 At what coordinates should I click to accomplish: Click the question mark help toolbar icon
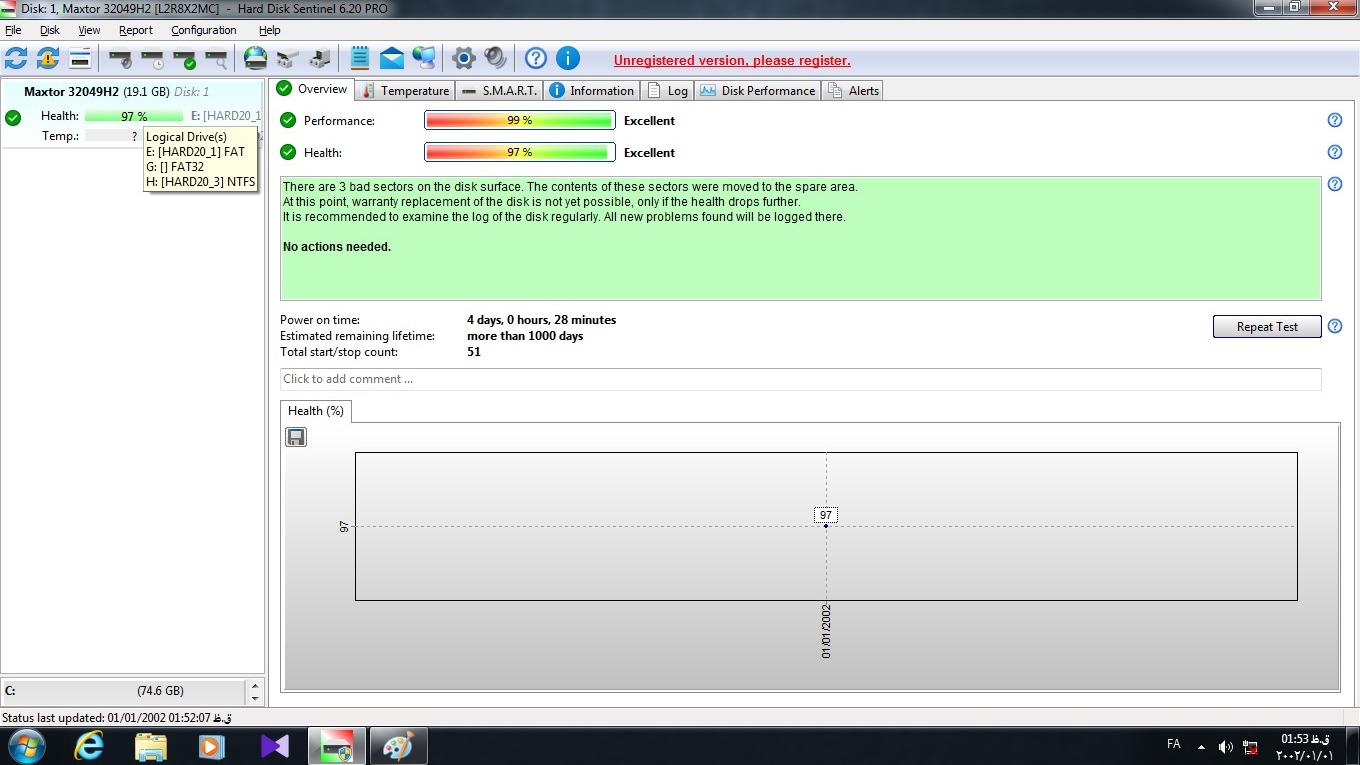point(536,59)
